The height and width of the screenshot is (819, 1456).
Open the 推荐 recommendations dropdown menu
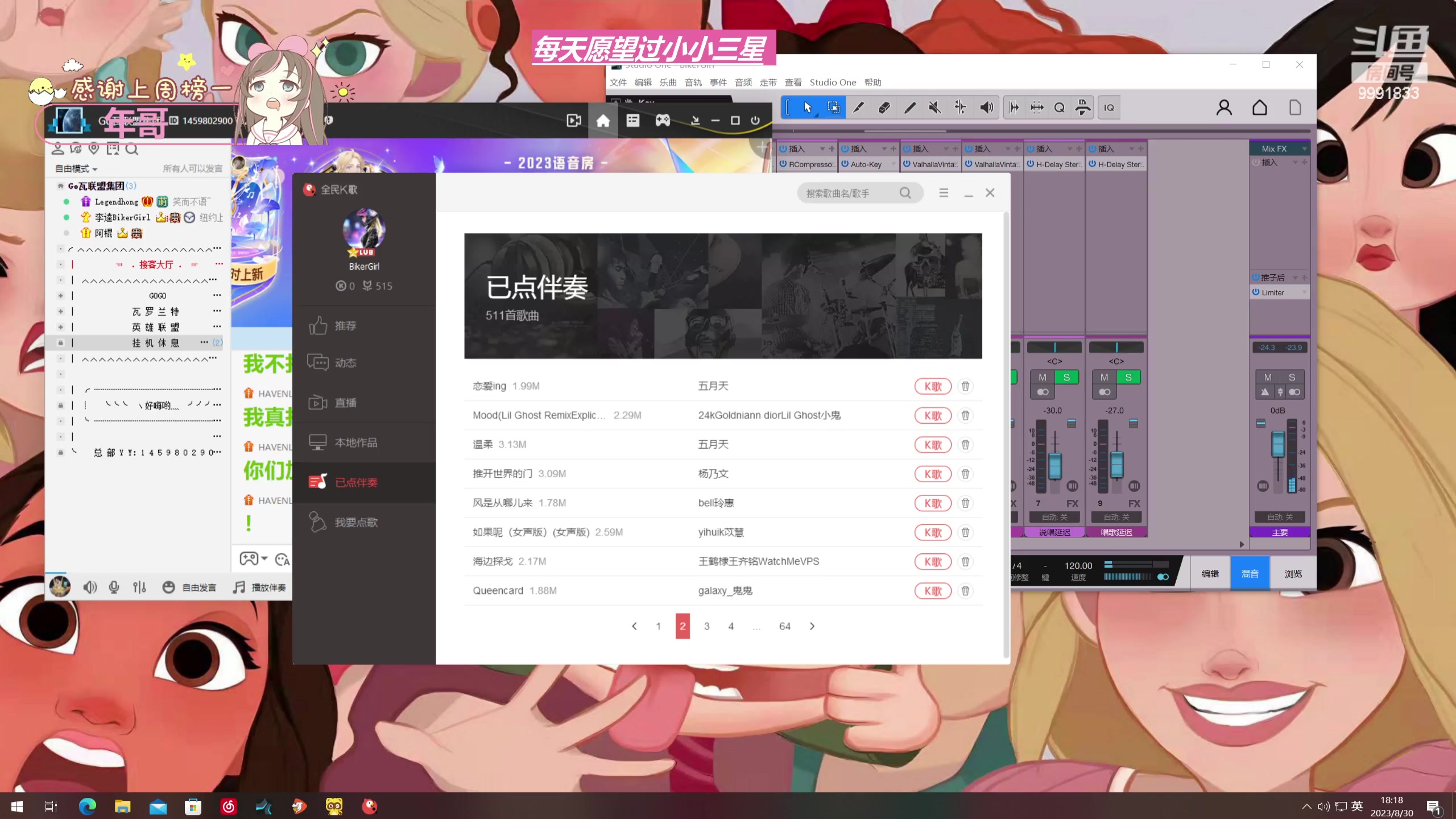[345, 326]
